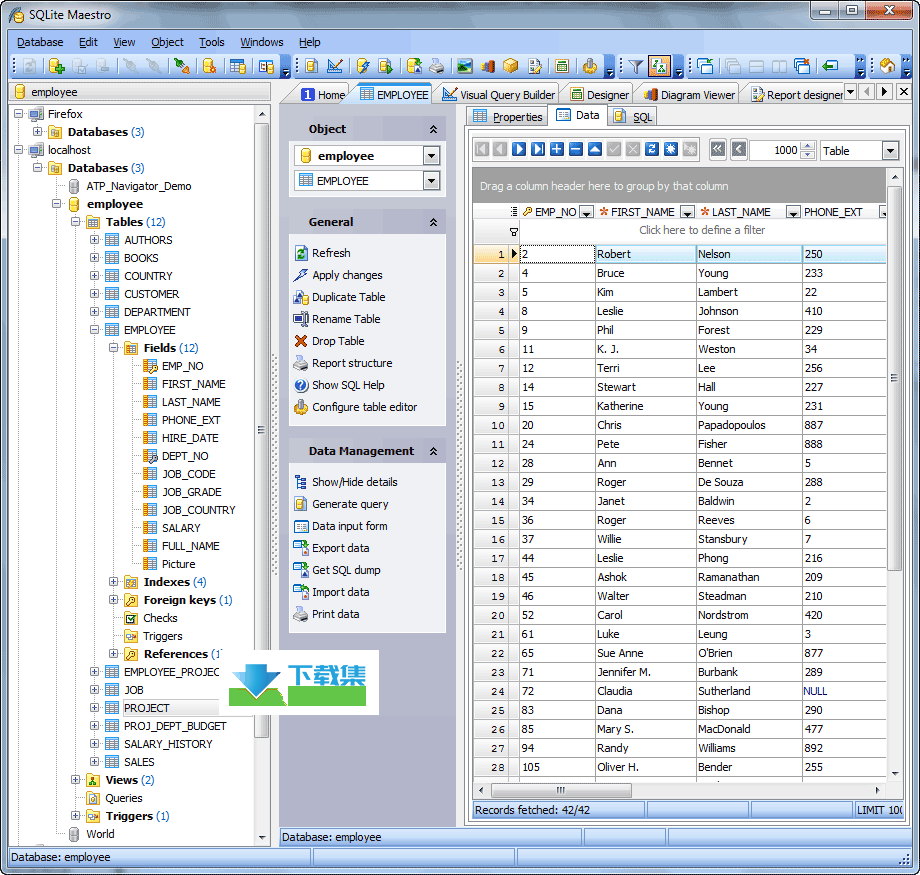
Task: Open EMP_NO column filter dropdown
Action: (586, 212)
